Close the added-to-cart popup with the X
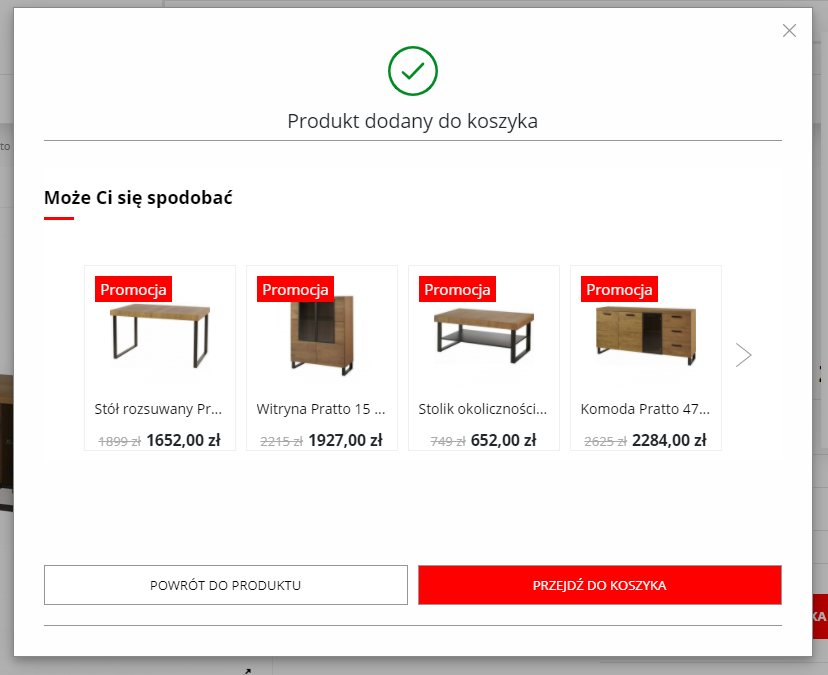This screenshot has width=828, height=675. (x=789, y=31)
